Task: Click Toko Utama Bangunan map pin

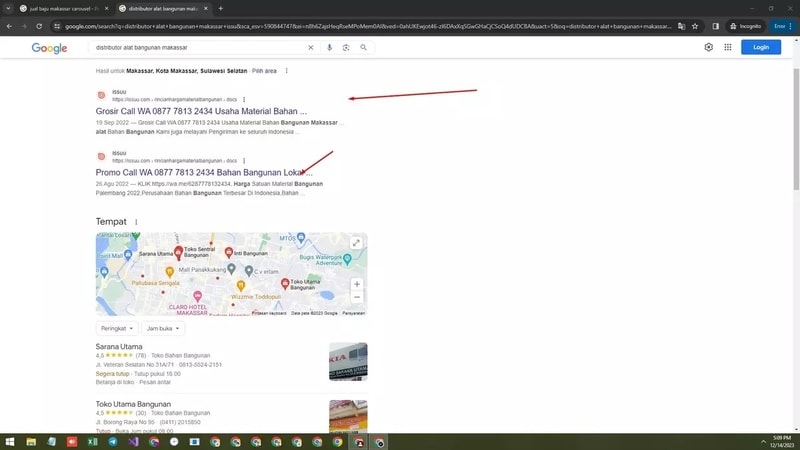Action: coord(285,283)
